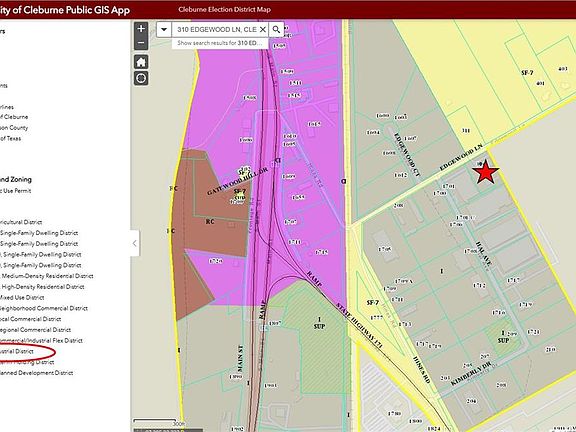The image size is (576, 432).
Task: Show search results for 310 ED... suggestion
Action: pyautogui.click(x=220, y=43)
